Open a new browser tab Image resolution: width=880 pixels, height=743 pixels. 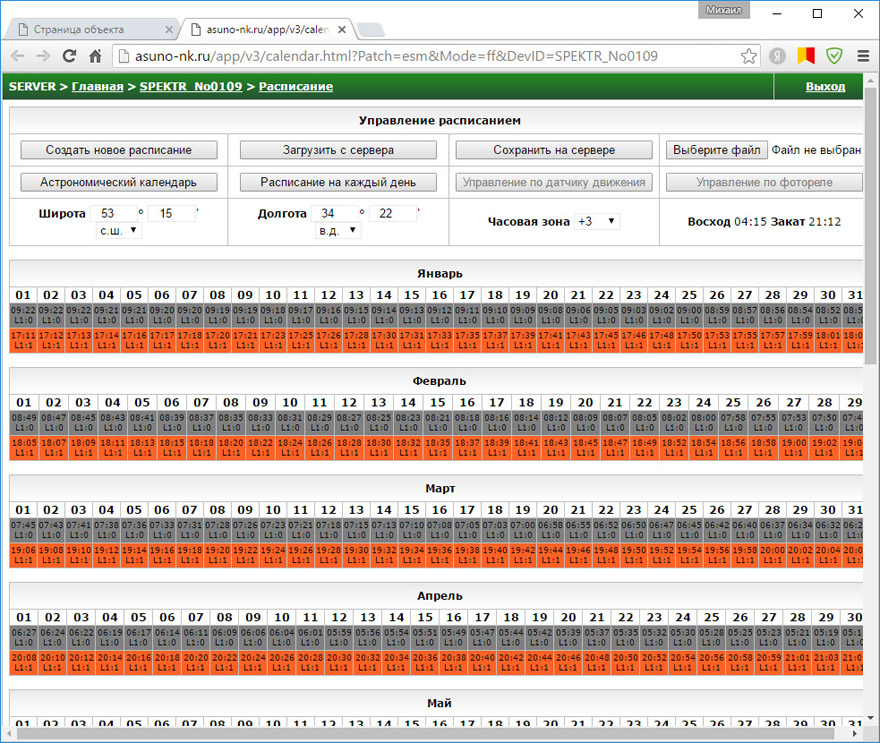click(x=370, y=30)
